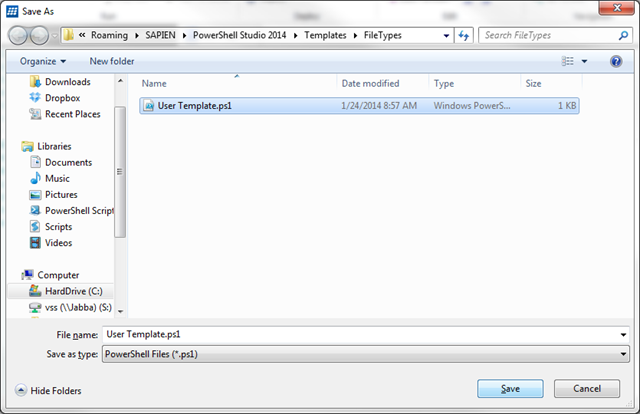Select the Roaming breadcrumb segment
640x414 pixels.
tap(109, 36)
